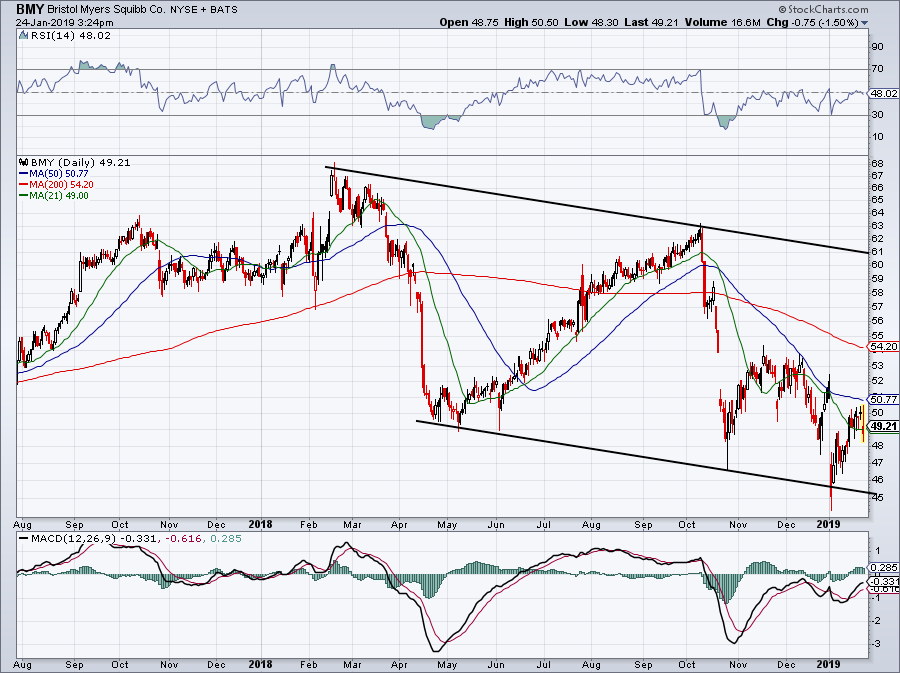Click the -0.331 tag on the MACD axis

pos(884,581)
